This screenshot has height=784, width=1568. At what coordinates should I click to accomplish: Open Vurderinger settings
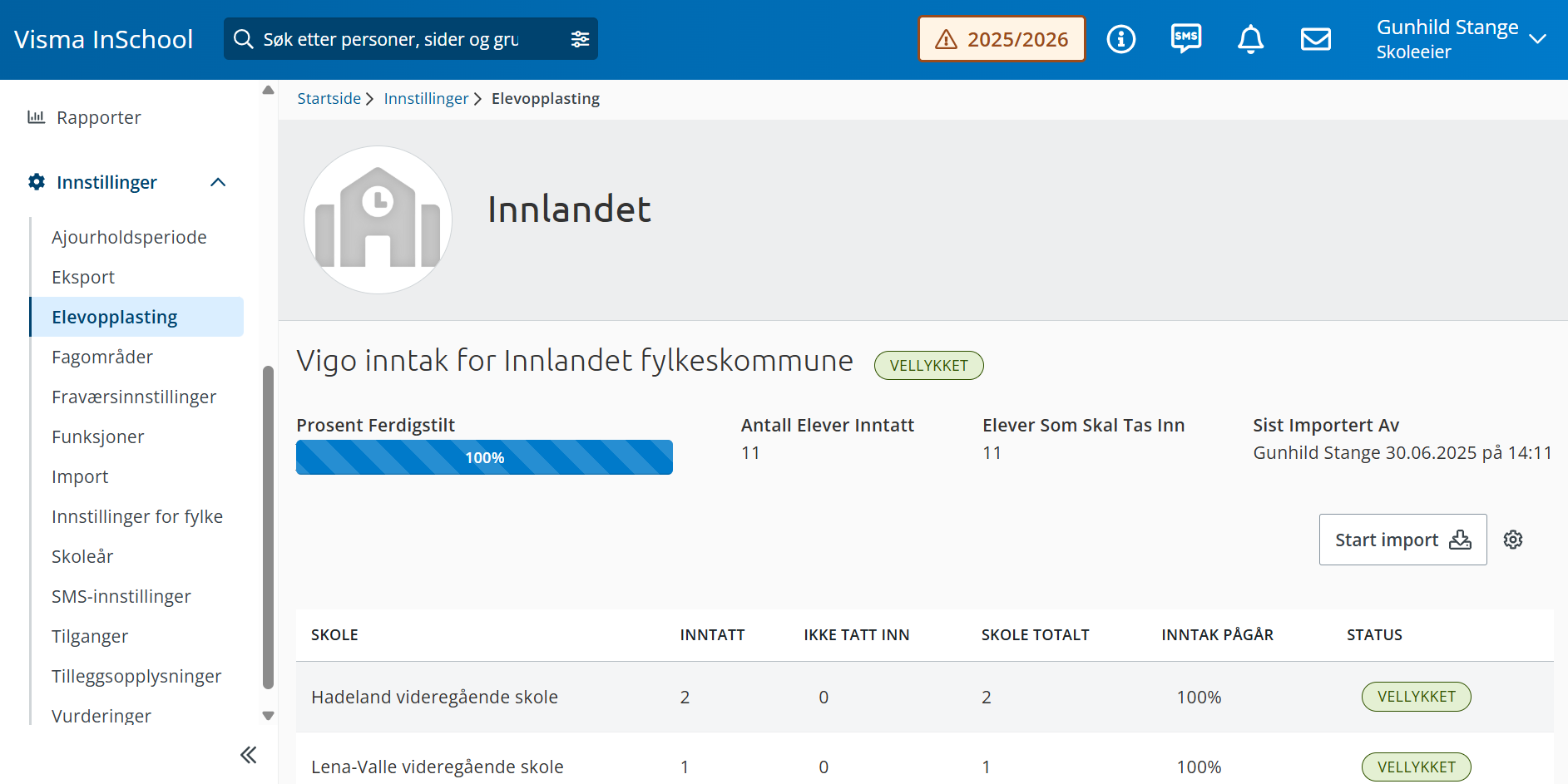(x=101, y=715)
